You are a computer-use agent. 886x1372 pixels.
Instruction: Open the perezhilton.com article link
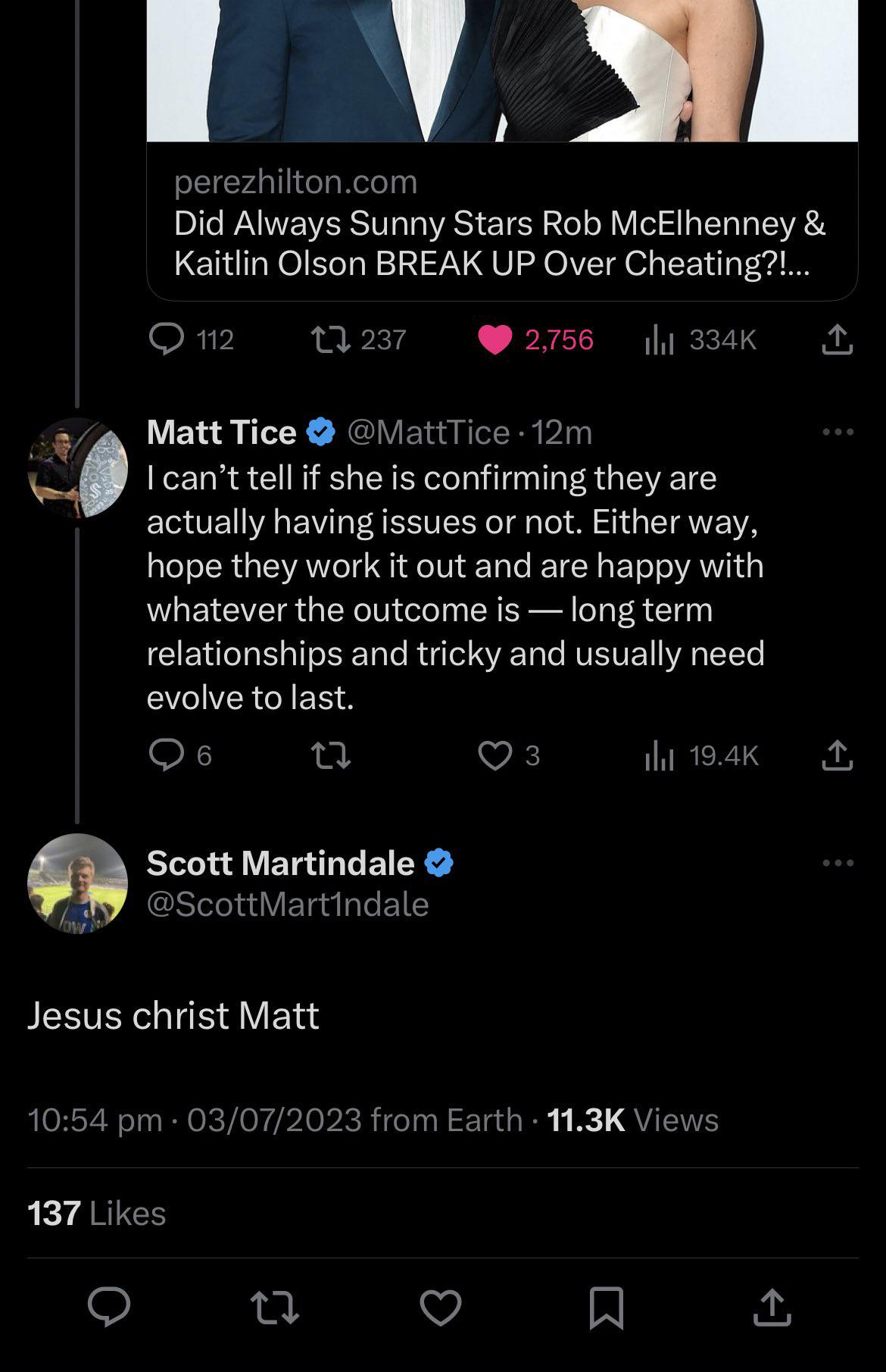(500, 223)
